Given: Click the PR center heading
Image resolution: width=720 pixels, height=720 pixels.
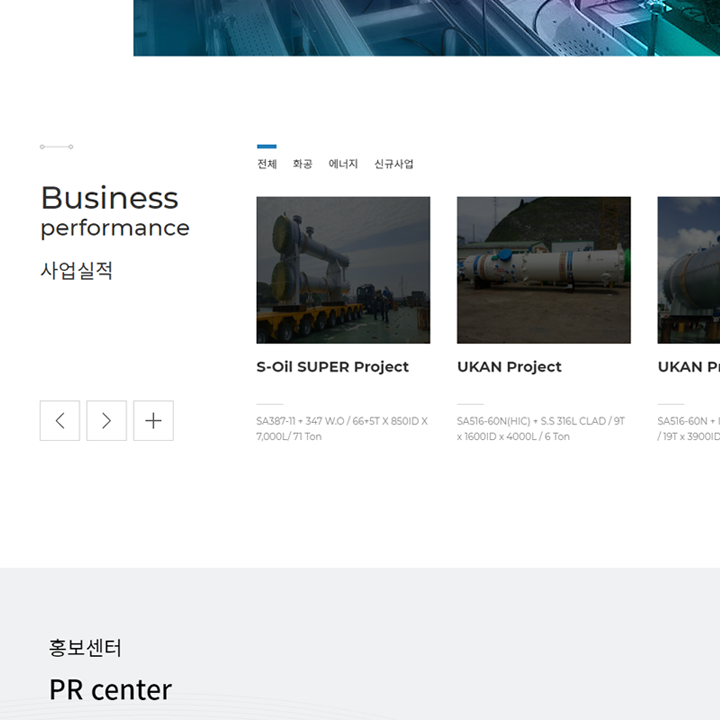Looking at the screenshot, I should [110, 690].
